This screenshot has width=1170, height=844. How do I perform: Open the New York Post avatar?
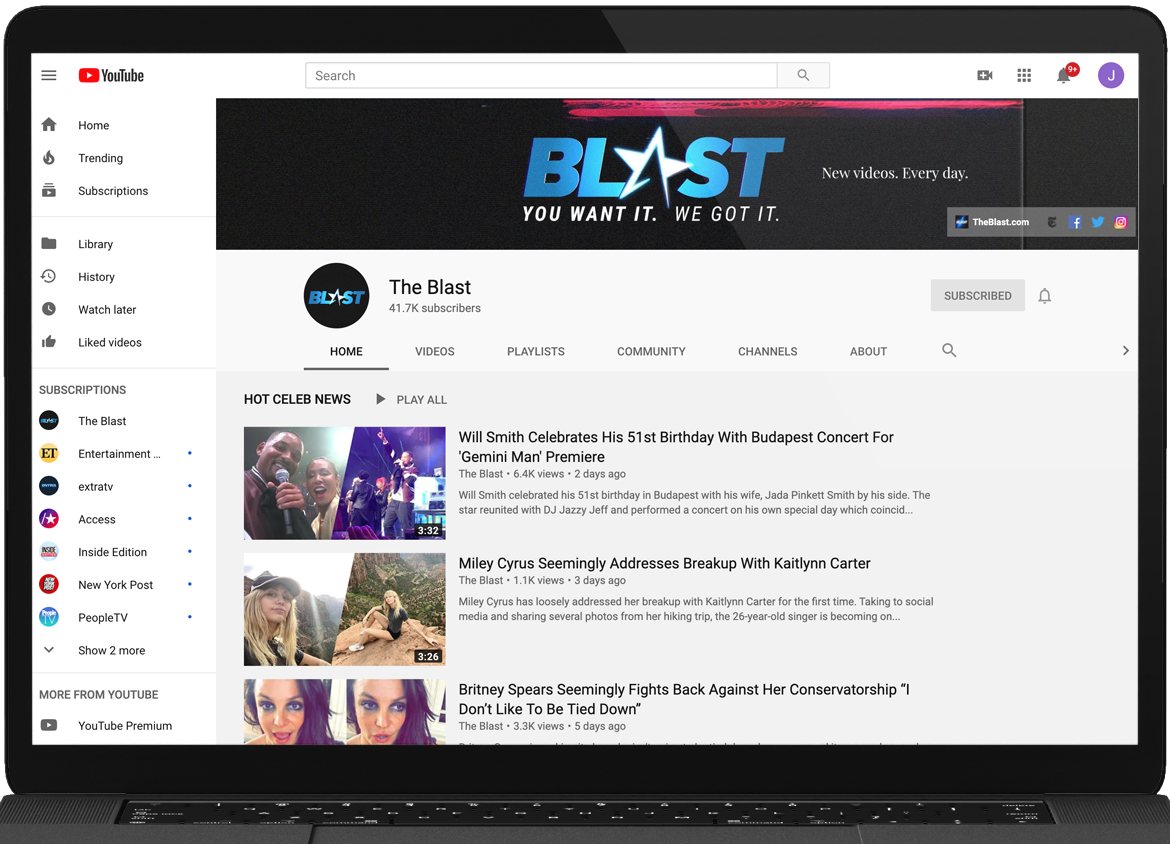click(49, 584)
